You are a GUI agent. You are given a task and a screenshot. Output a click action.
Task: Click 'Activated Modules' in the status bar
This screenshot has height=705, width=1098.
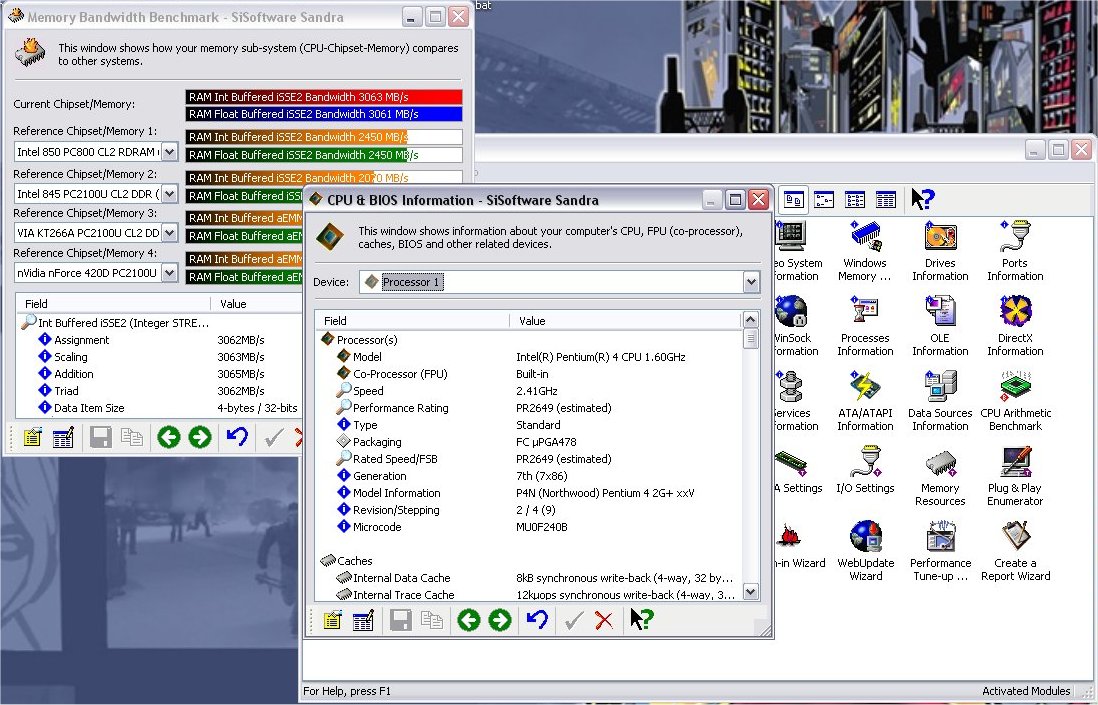[1026, 691]
